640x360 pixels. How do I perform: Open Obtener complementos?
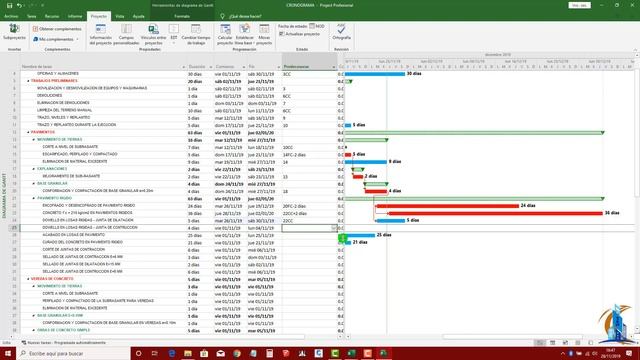pyautogui.click(x=57, y=29)
